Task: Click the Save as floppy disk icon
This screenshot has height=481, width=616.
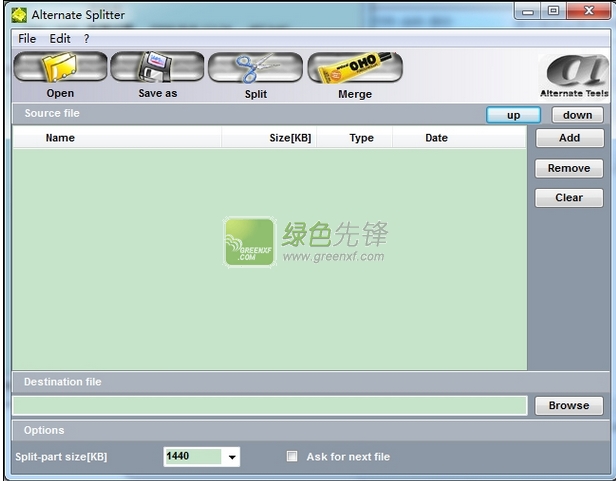Action: pos(157,67)
